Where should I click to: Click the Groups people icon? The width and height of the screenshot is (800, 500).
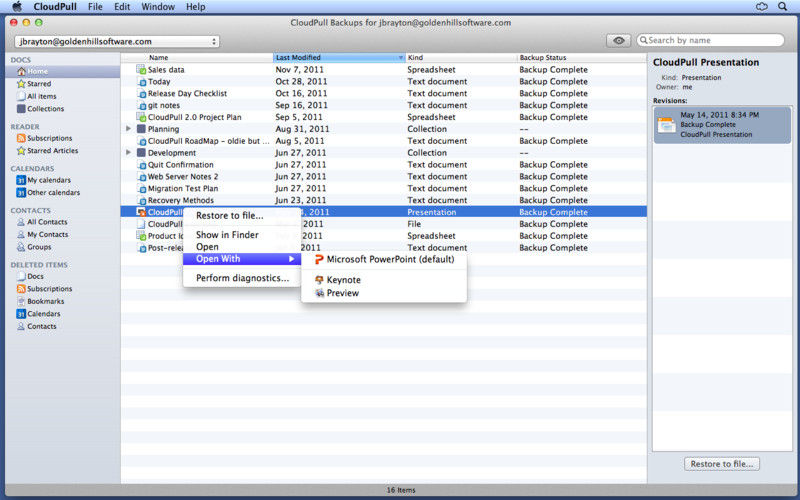click(x=21, y=247)
